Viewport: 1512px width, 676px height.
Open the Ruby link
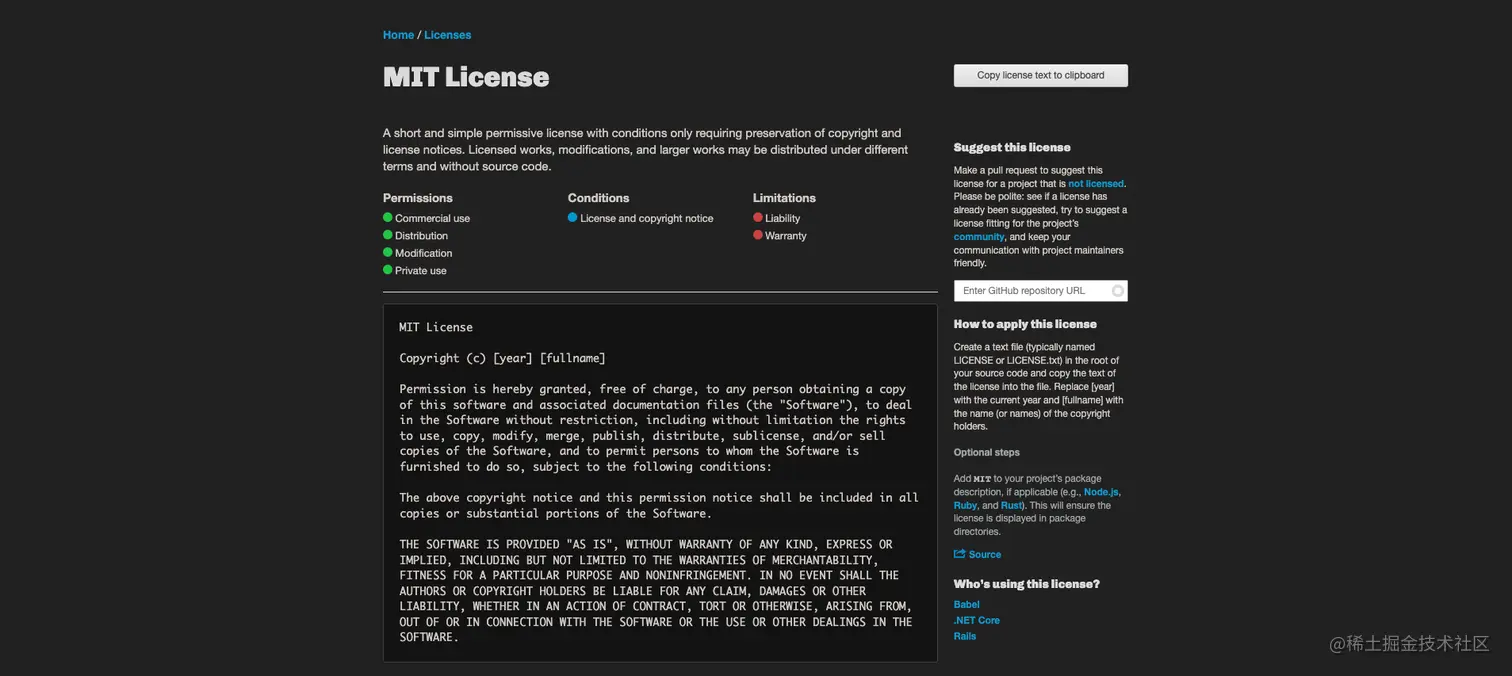(x=965, y=506)
